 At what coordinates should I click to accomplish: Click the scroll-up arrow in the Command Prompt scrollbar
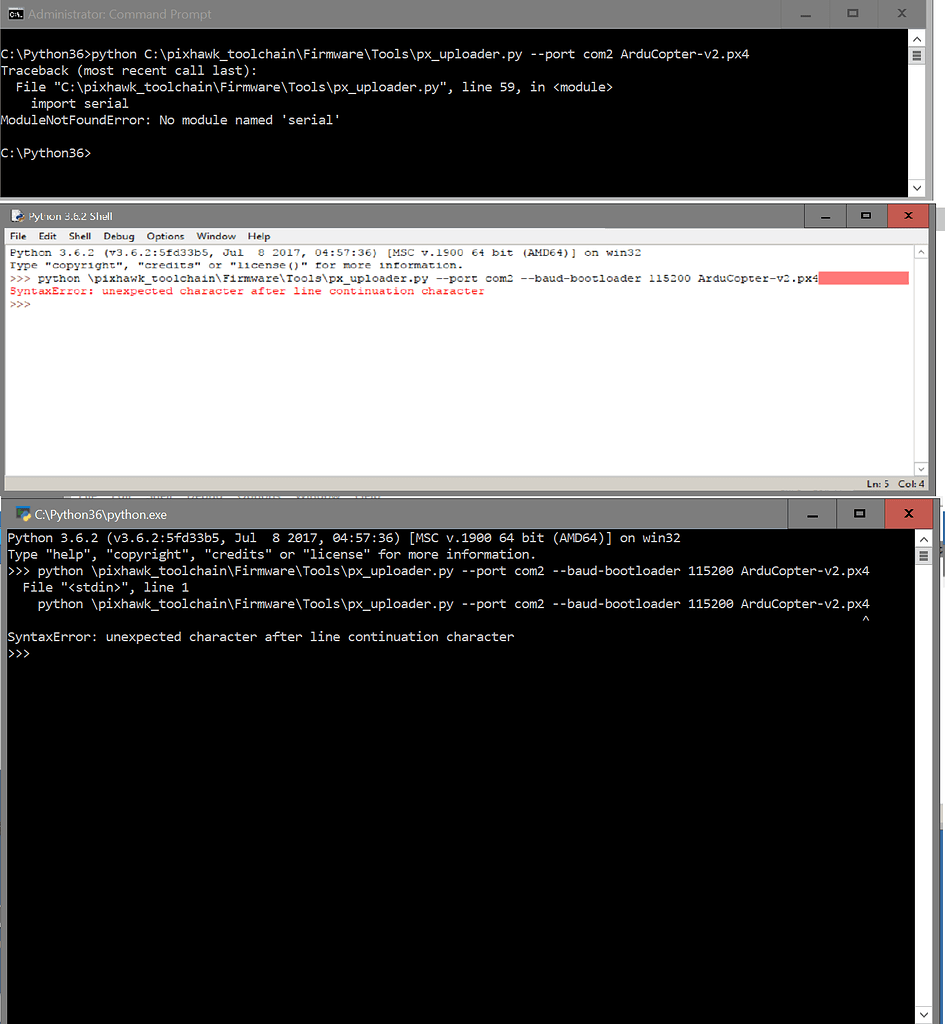click(917, 38)
